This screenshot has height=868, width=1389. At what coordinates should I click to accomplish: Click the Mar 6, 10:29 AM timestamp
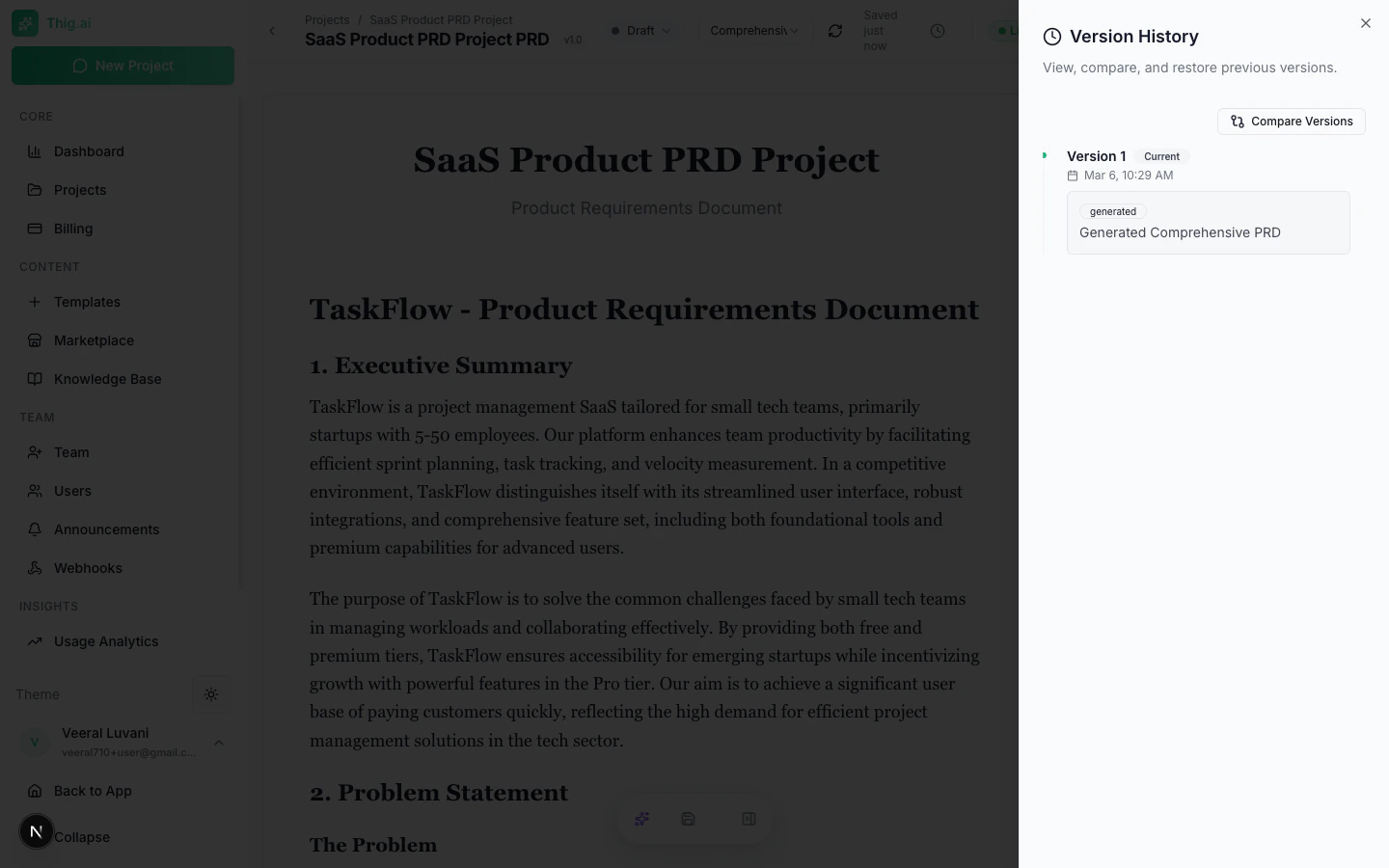[x=1129, y=176]
